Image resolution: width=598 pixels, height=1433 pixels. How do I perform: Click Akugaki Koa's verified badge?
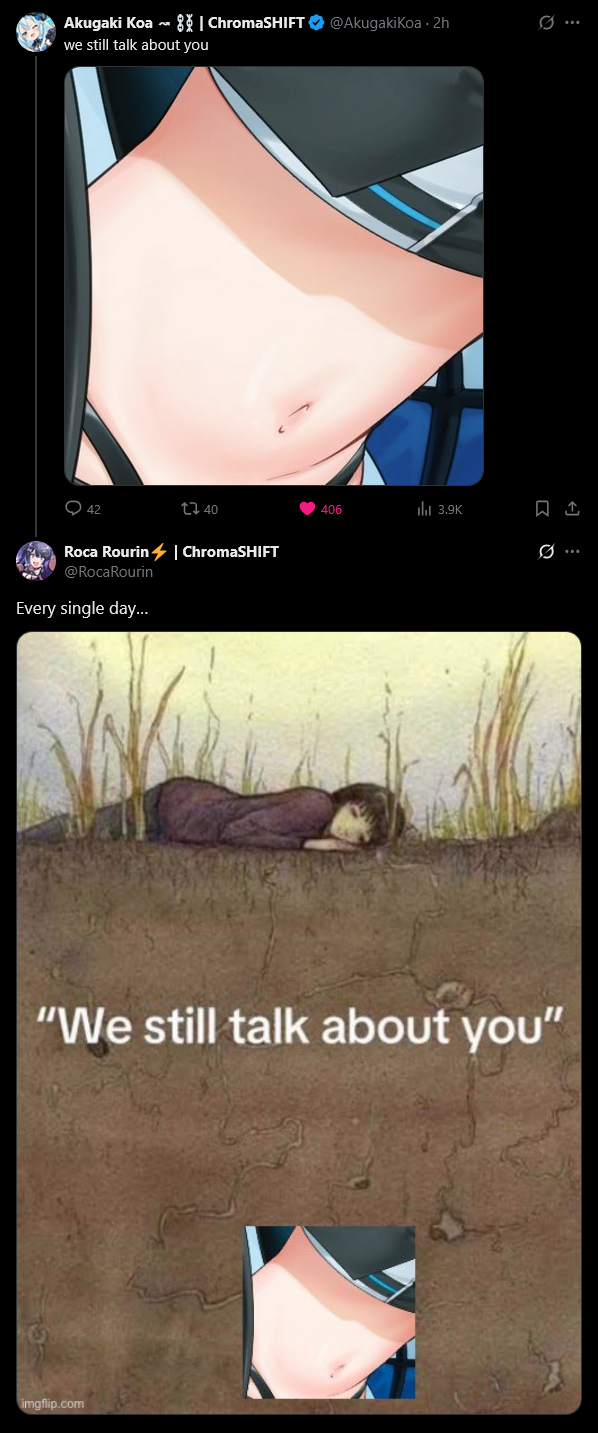(316, 23)
